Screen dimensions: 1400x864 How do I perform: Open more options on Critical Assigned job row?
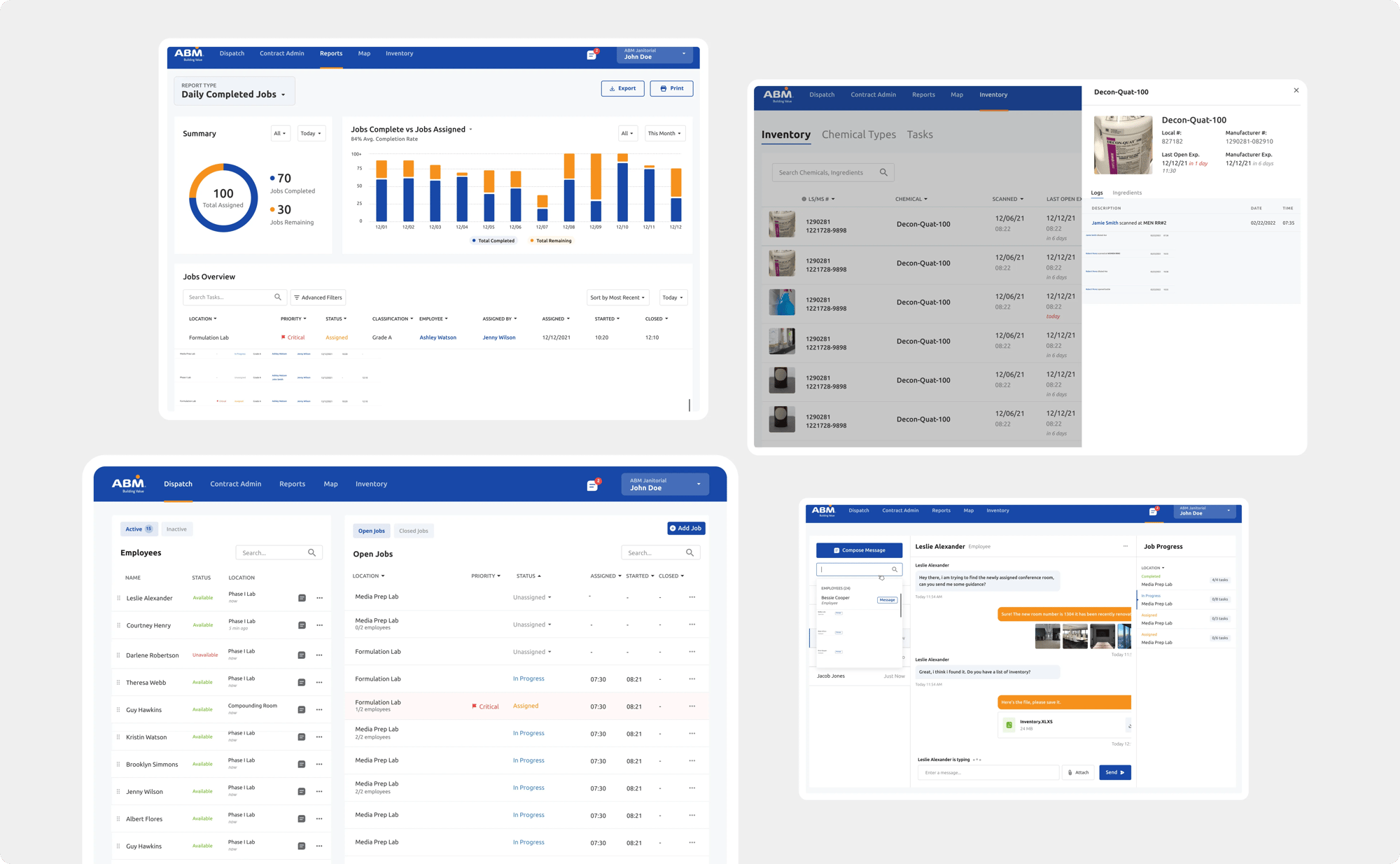(x=692, y=706)
